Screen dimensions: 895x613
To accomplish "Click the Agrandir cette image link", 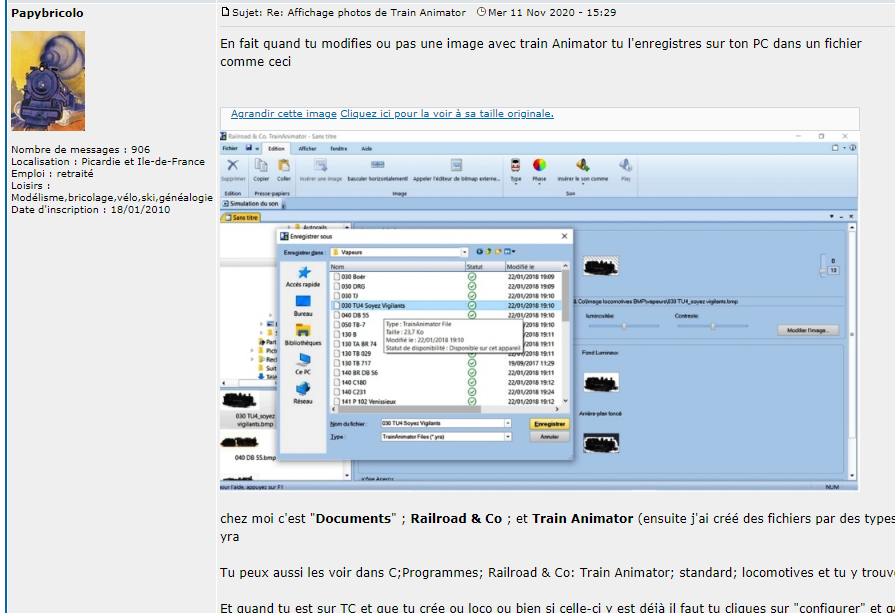I will point(284,114).
